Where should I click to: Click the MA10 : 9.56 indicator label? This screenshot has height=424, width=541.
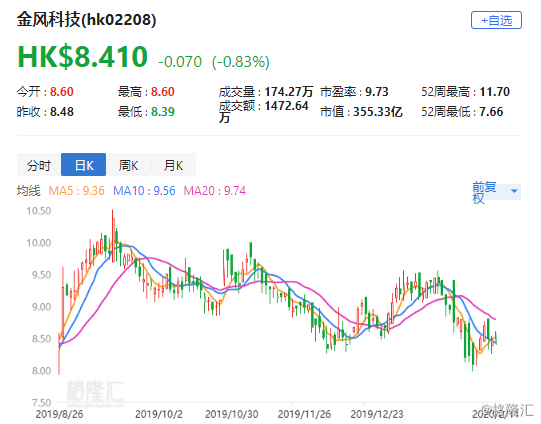click(144, 190)
